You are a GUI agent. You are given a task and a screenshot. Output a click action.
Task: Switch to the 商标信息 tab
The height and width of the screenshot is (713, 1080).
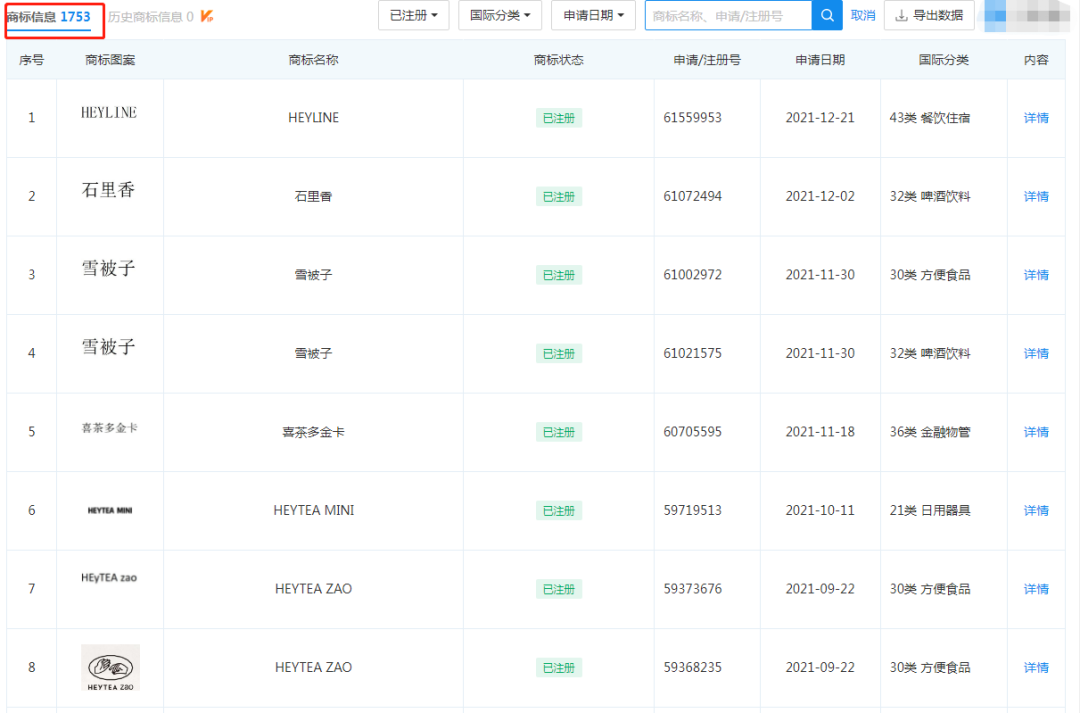coord(48,17)
